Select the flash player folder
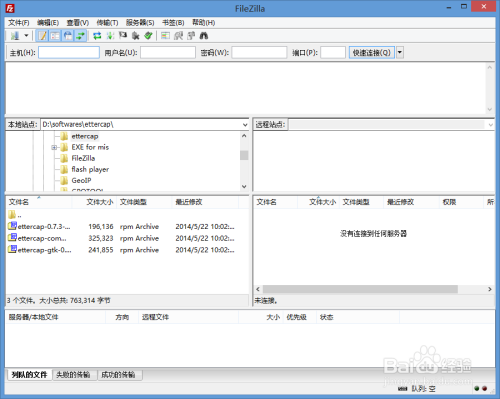Viewport: 500px width, 399px height. 90,169
